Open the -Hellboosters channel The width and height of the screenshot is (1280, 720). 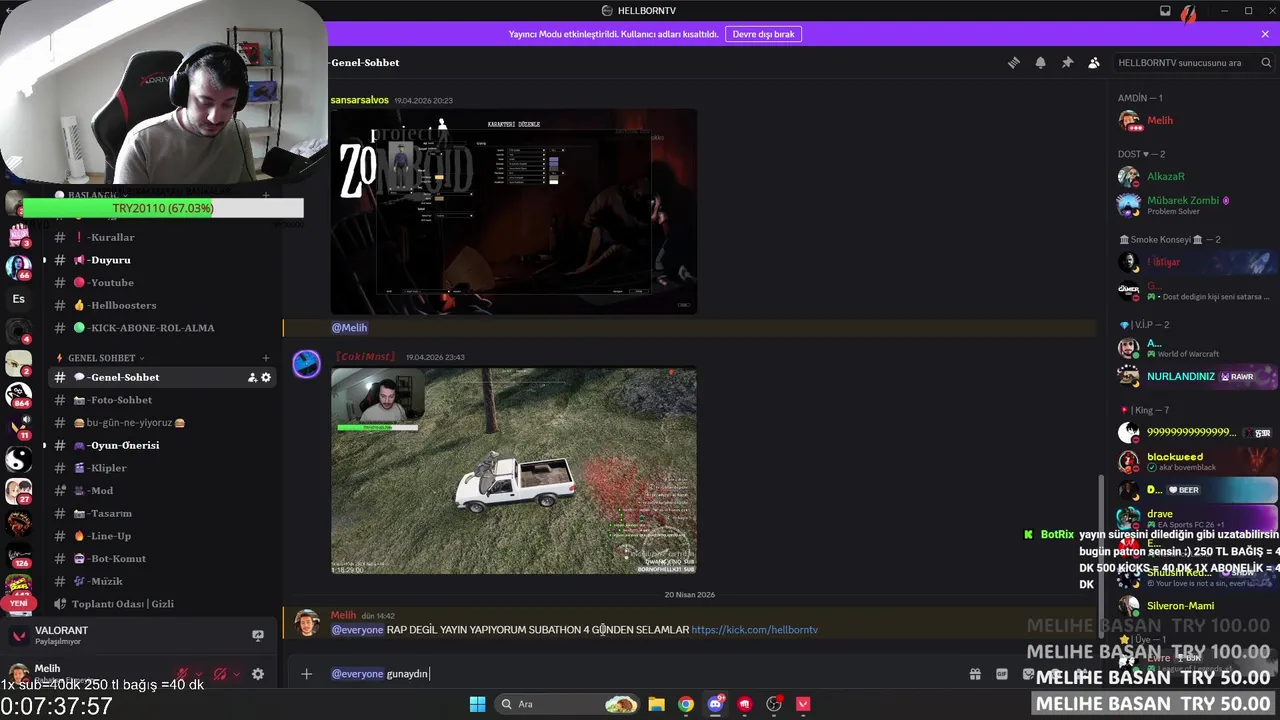tap(162, 305)
